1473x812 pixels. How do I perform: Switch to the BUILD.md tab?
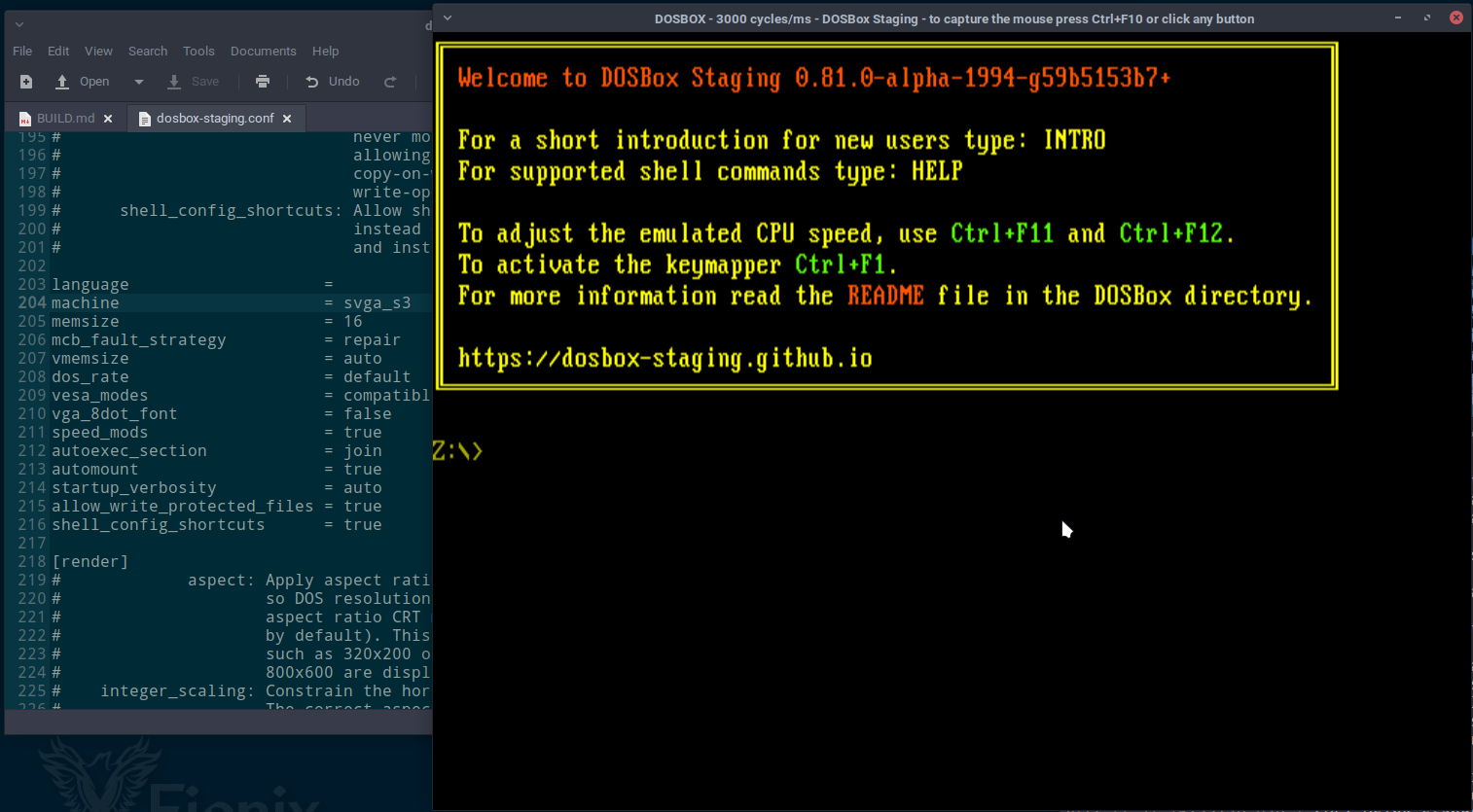(63, 118)
